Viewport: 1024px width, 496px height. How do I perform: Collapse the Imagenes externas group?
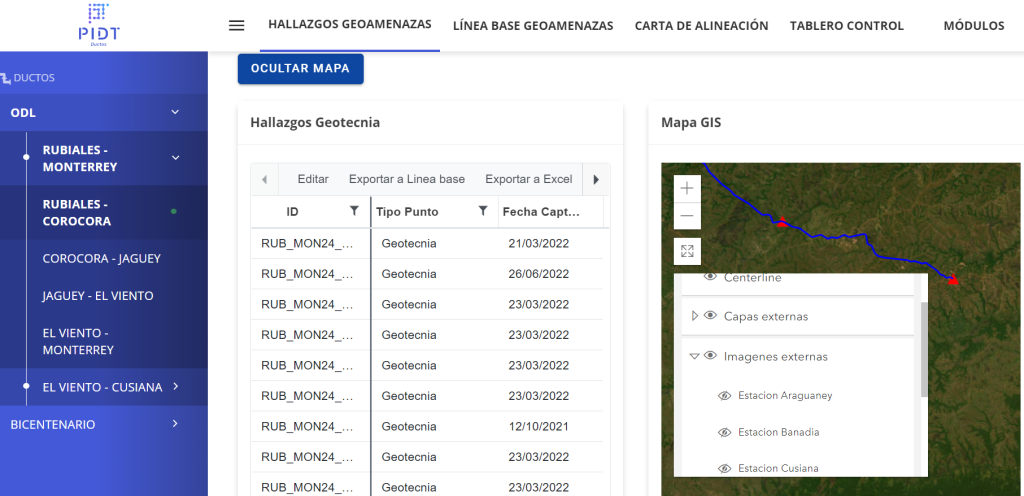pos(694,356)
